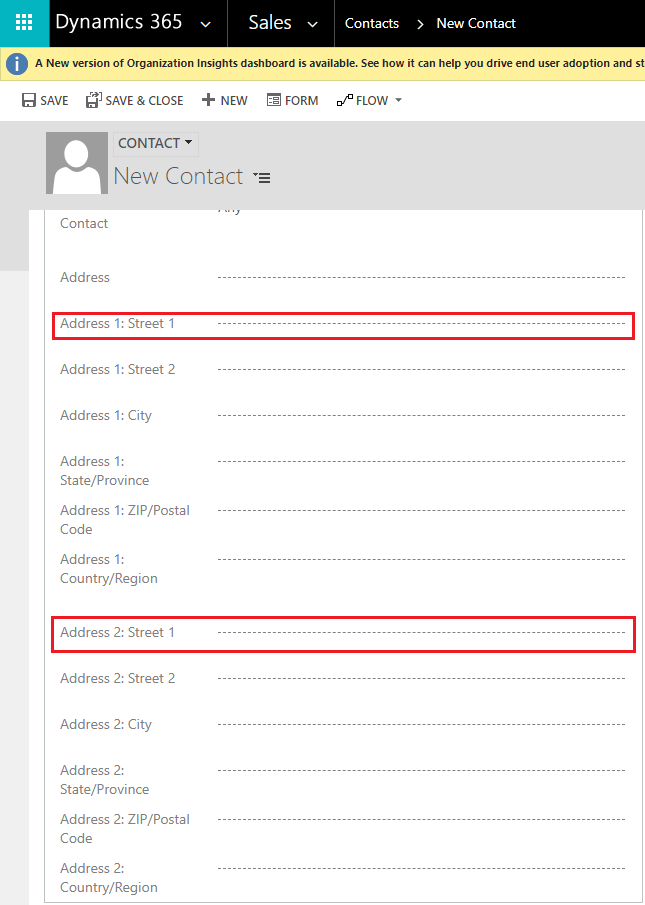The image size is (645, 905).
Task: Click the New plus icon
Action: click(x=208, y=101)
